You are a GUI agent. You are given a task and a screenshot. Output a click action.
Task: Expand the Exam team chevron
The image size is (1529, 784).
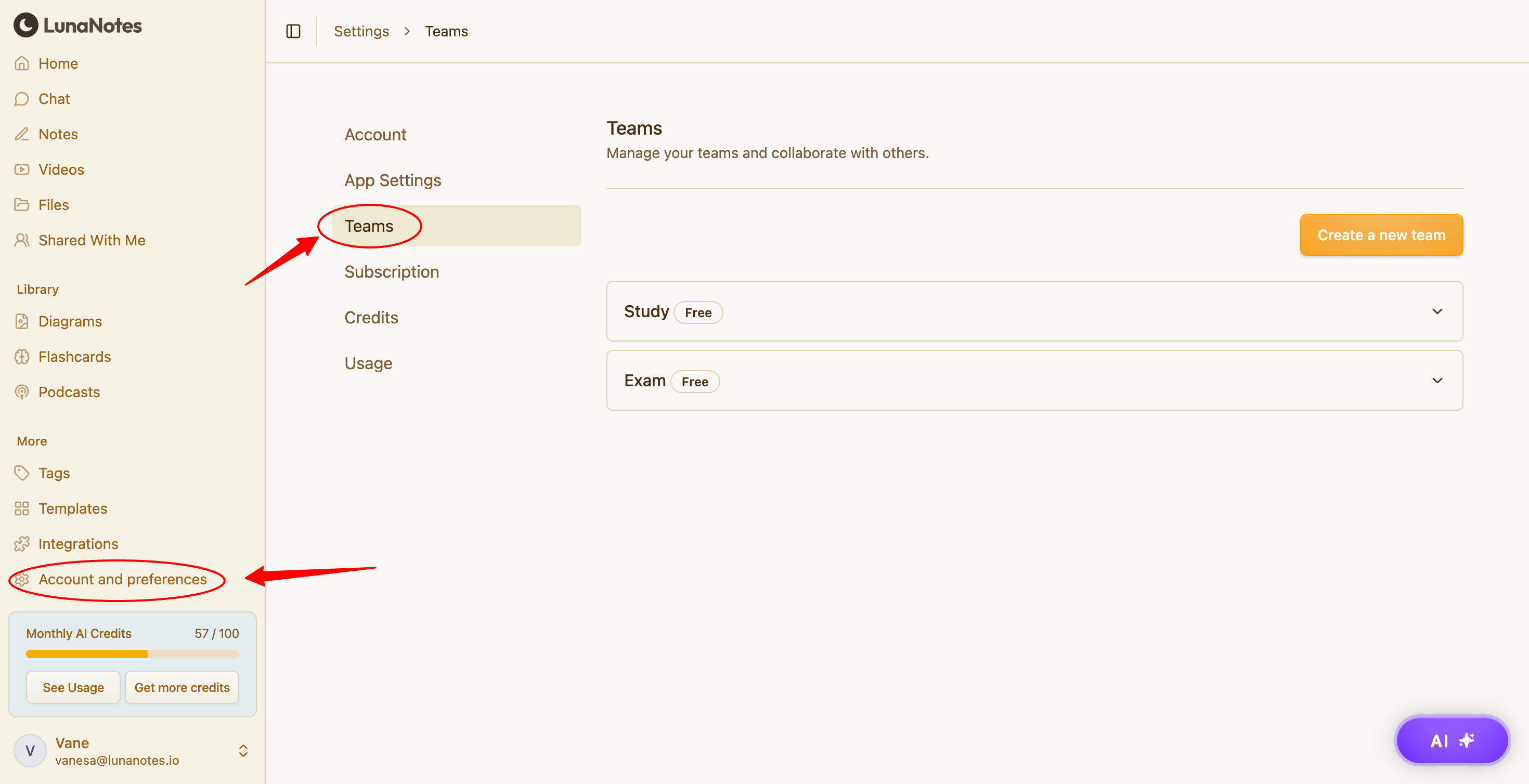click(x=1437, y=381)
